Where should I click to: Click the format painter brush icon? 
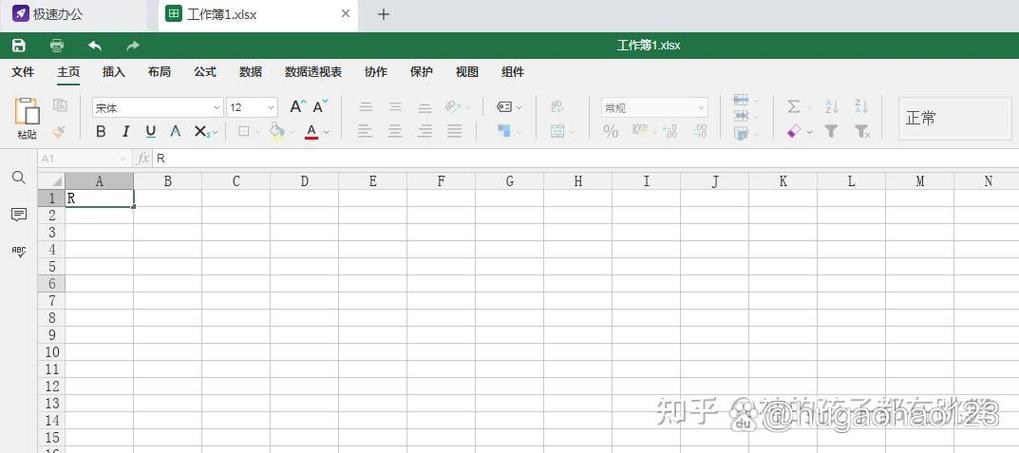(x=59, y=131)
